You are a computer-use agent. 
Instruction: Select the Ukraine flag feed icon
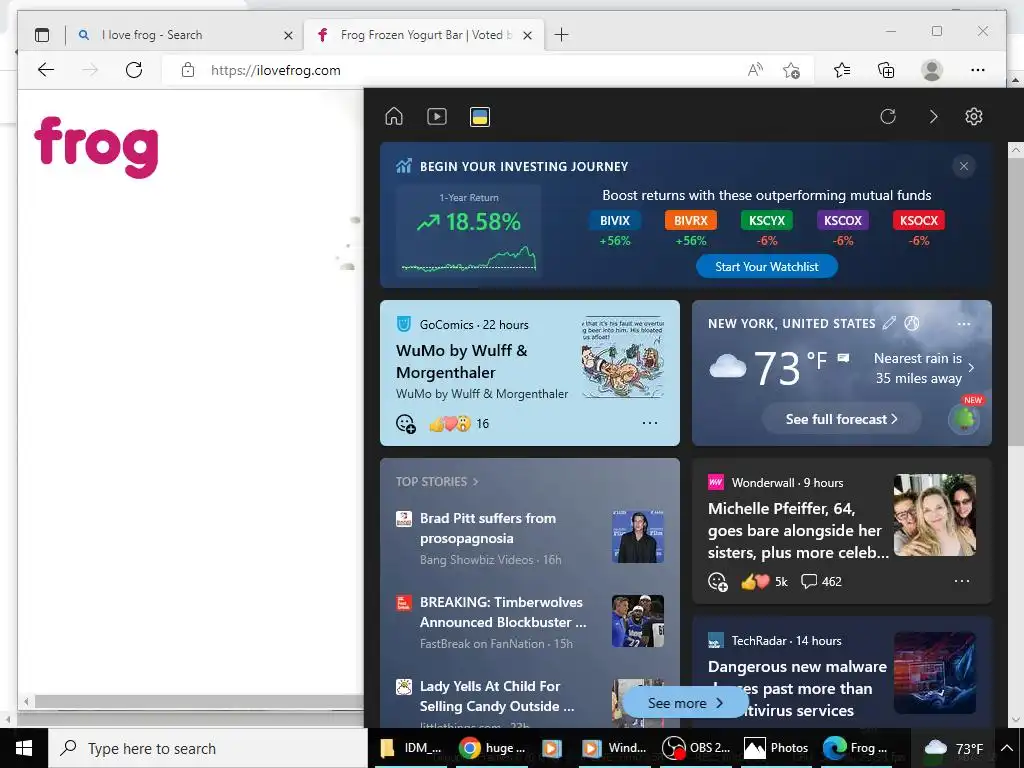[x=480, y=117]
